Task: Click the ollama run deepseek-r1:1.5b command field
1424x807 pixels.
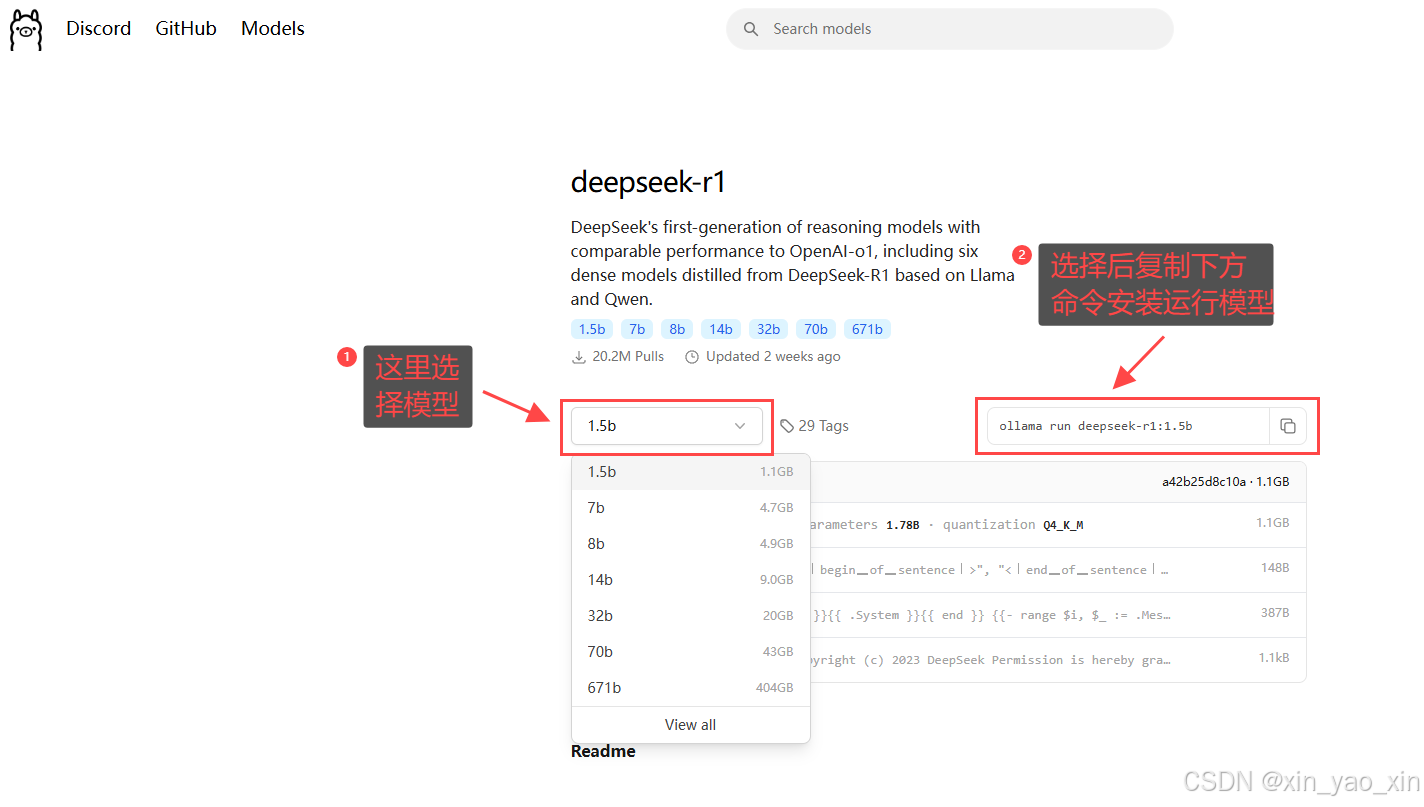Action: coord(1128,426)
